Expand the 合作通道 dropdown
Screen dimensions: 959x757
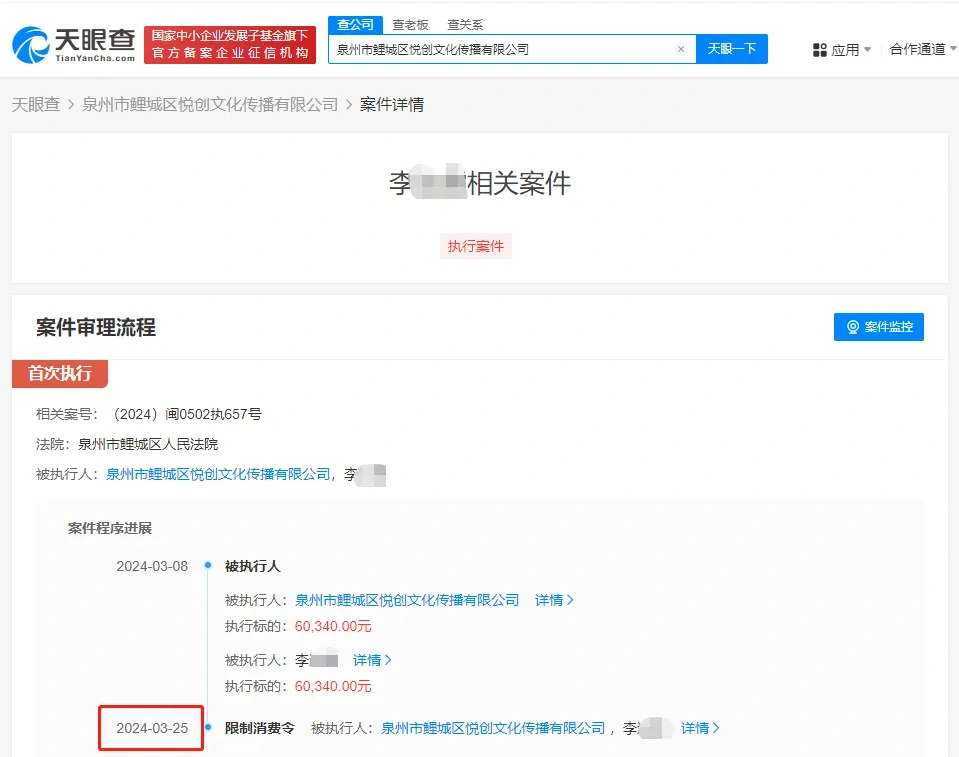click(923, 50)
